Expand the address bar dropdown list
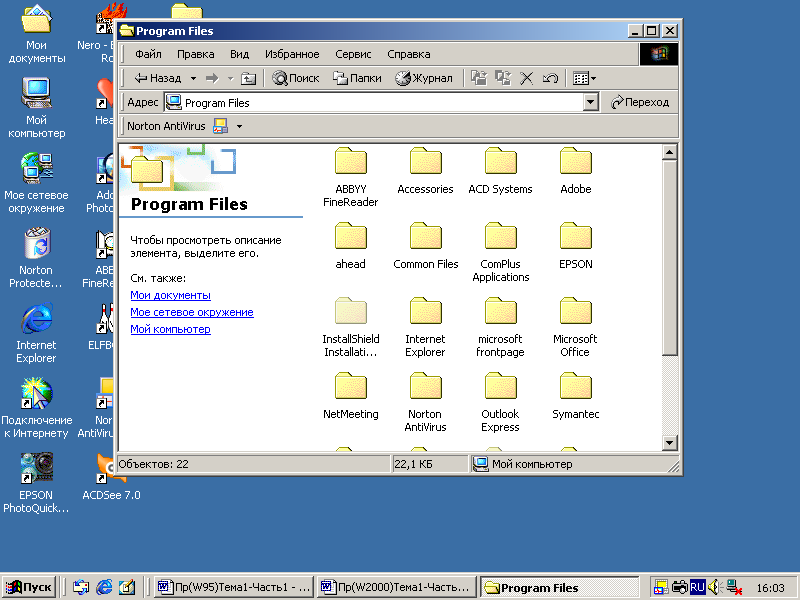Screen dimensions: 800x600 pyautogui.click(x=590, y=102)
